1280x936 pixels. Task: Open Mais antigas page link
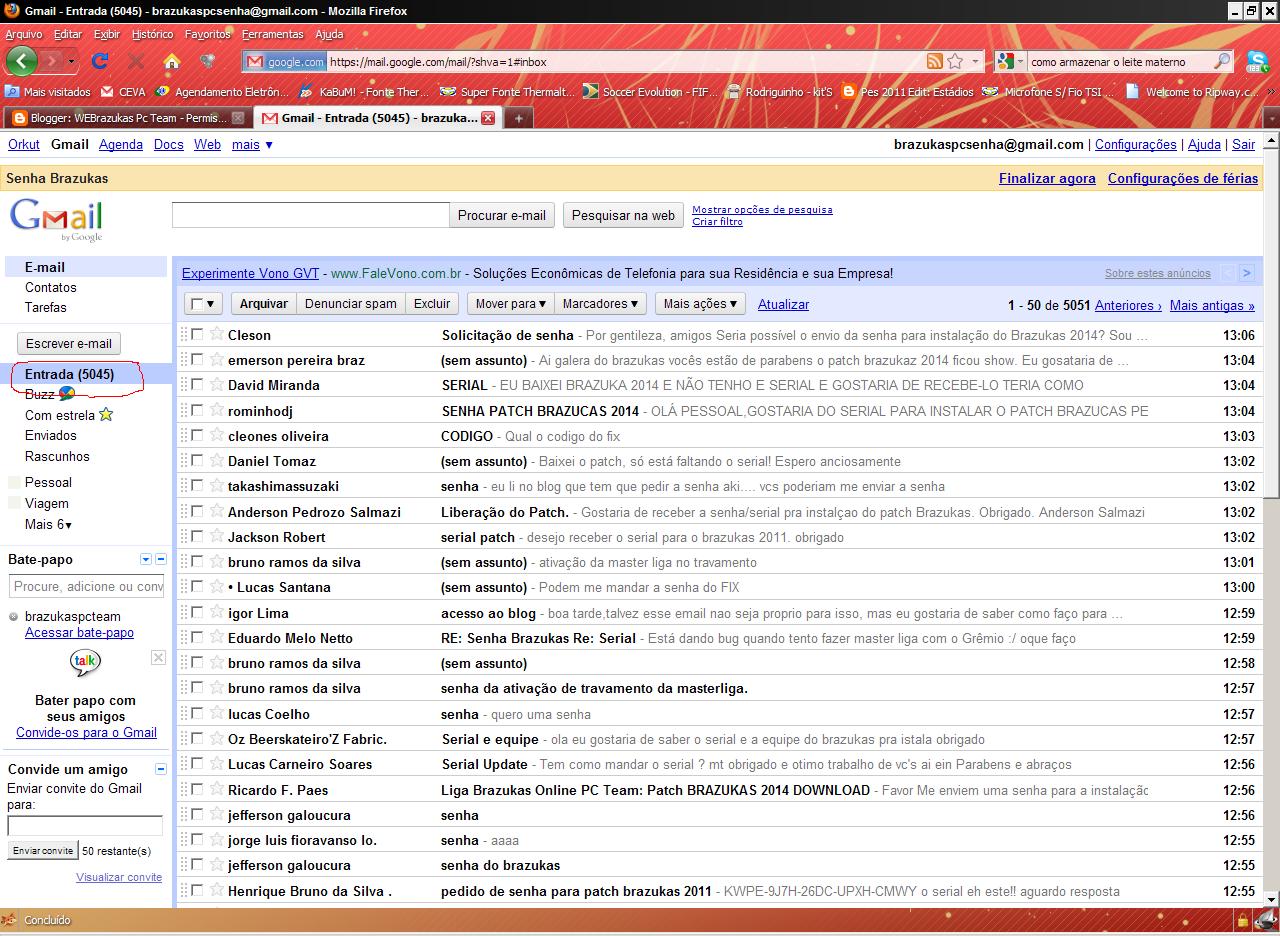click(x=1212, y=305)
